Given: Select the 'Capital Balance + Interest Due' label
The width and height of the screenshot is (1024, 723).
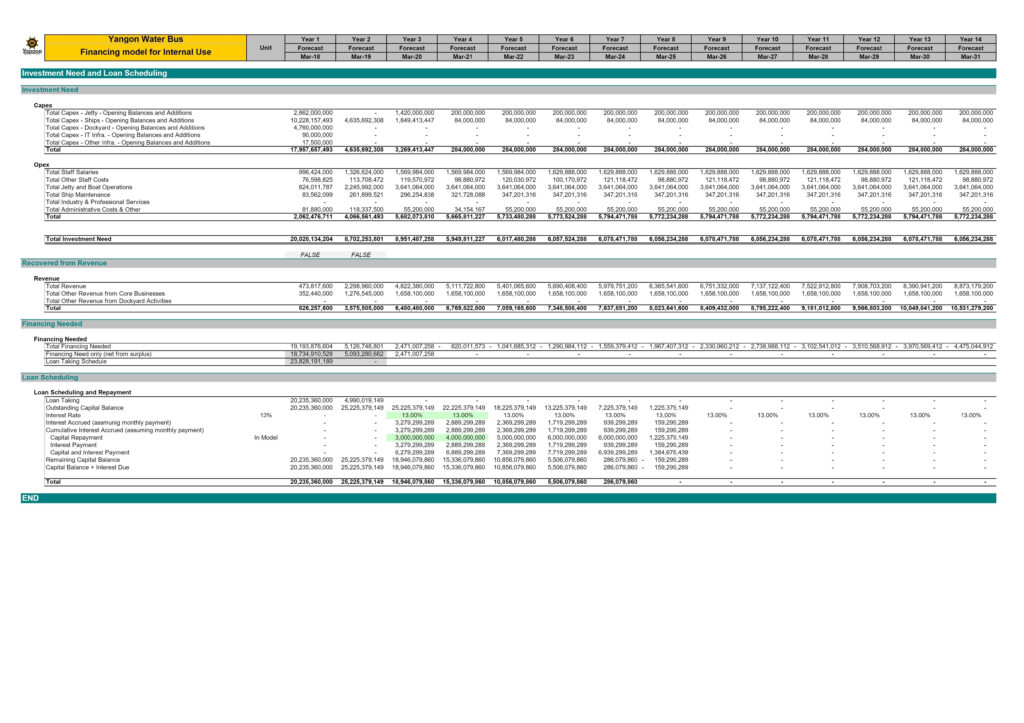Looking at the screenshot, I should coord(88,468).
